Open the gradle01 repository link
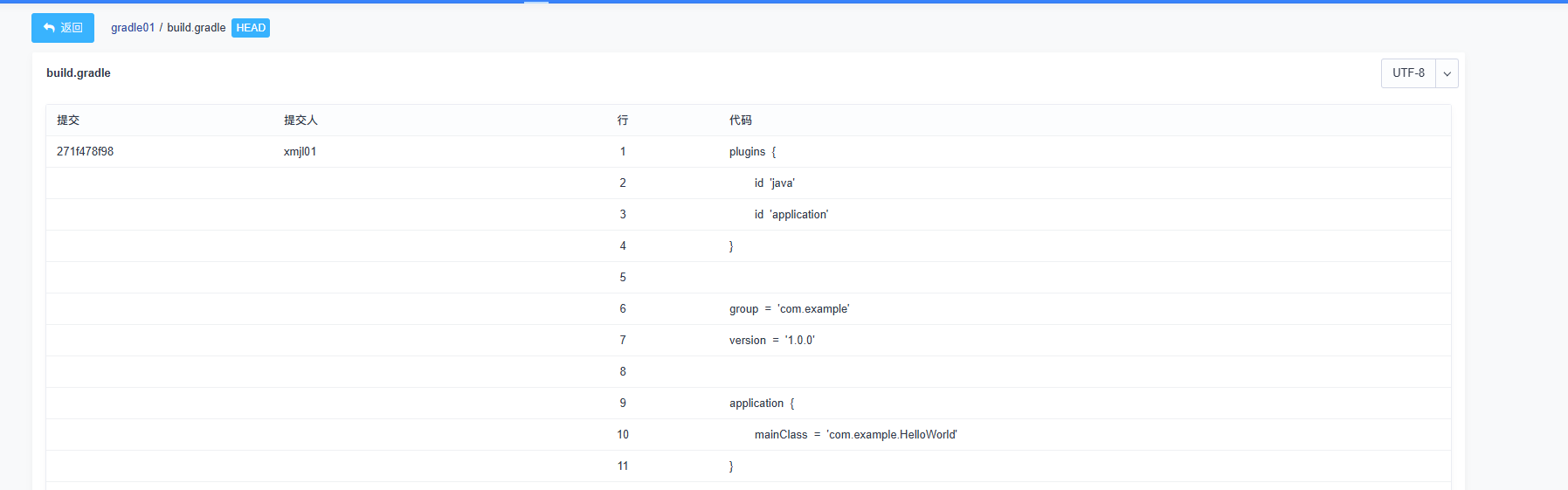Image resolution: width=1568 pixels, height=490 pixels. tap(133, 28)
